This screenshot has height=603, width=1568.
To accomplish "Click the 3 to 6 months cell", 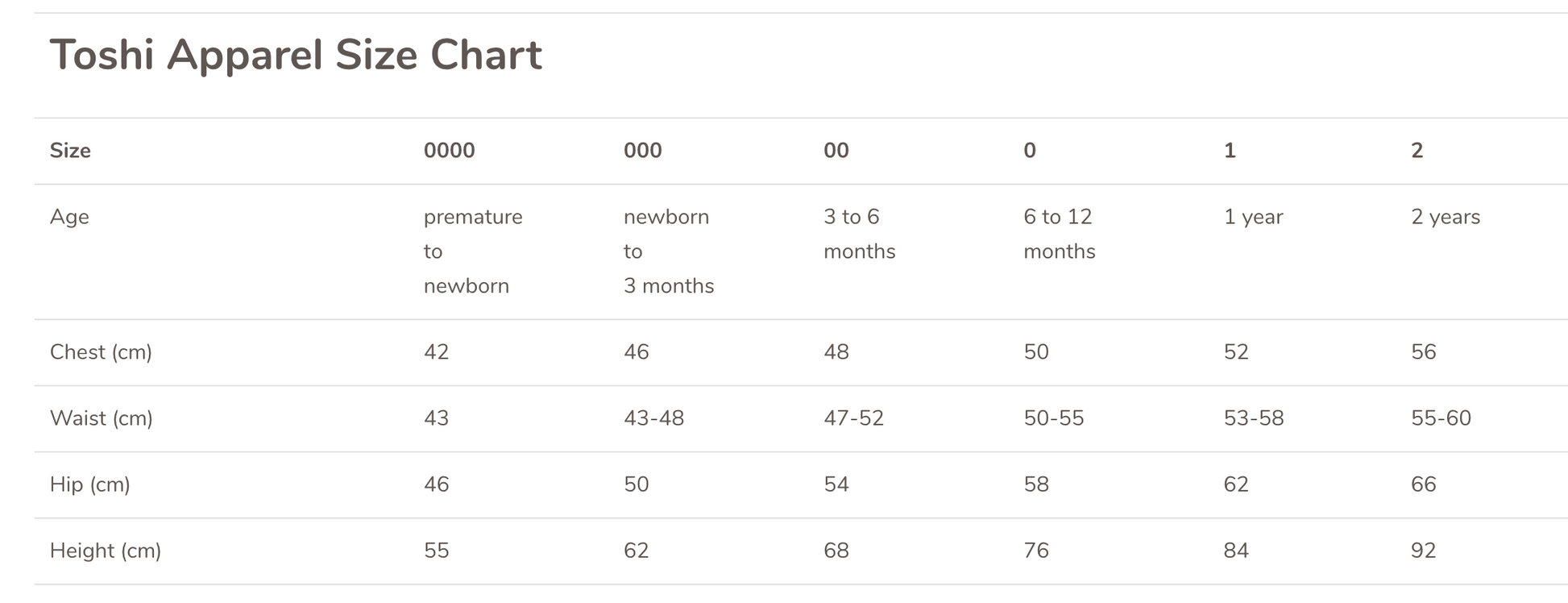I will pos(859,234).
